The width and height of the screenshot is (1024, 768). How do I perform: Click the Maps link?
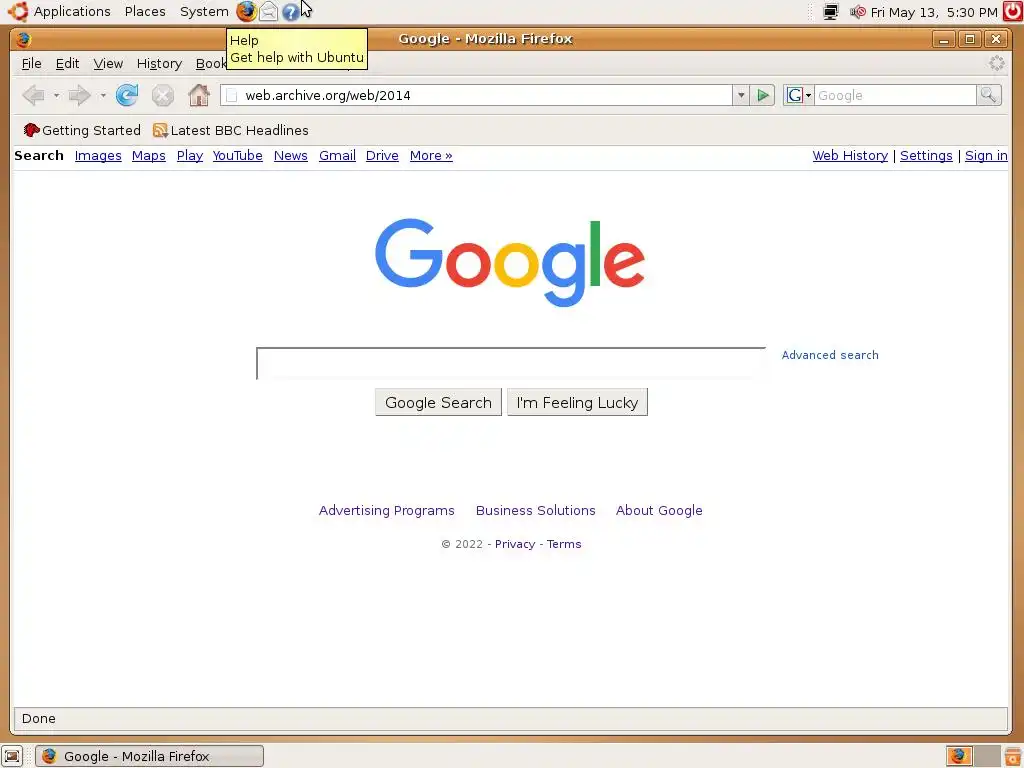148,155
